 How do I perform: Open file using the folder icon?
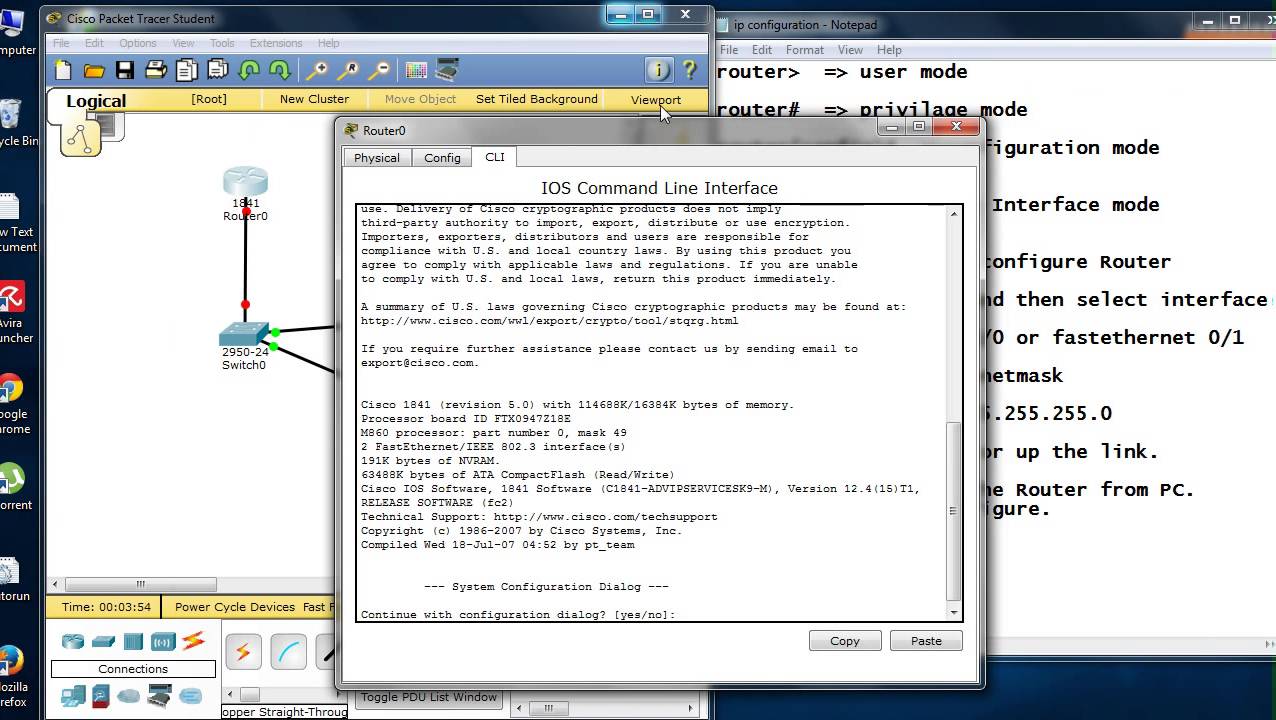pos(94,70)
